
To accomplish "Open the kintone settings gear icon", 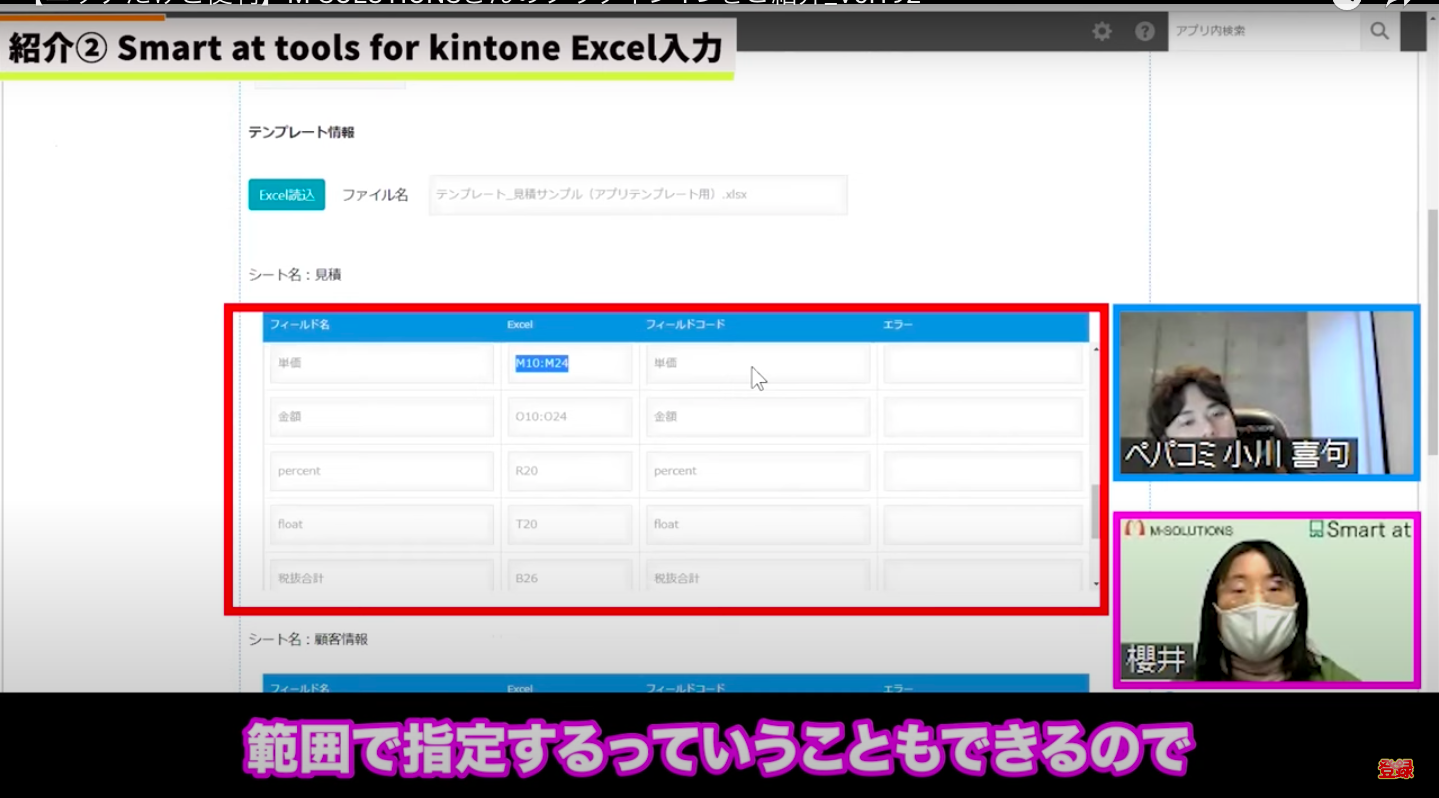I will tap(1101, 31).
